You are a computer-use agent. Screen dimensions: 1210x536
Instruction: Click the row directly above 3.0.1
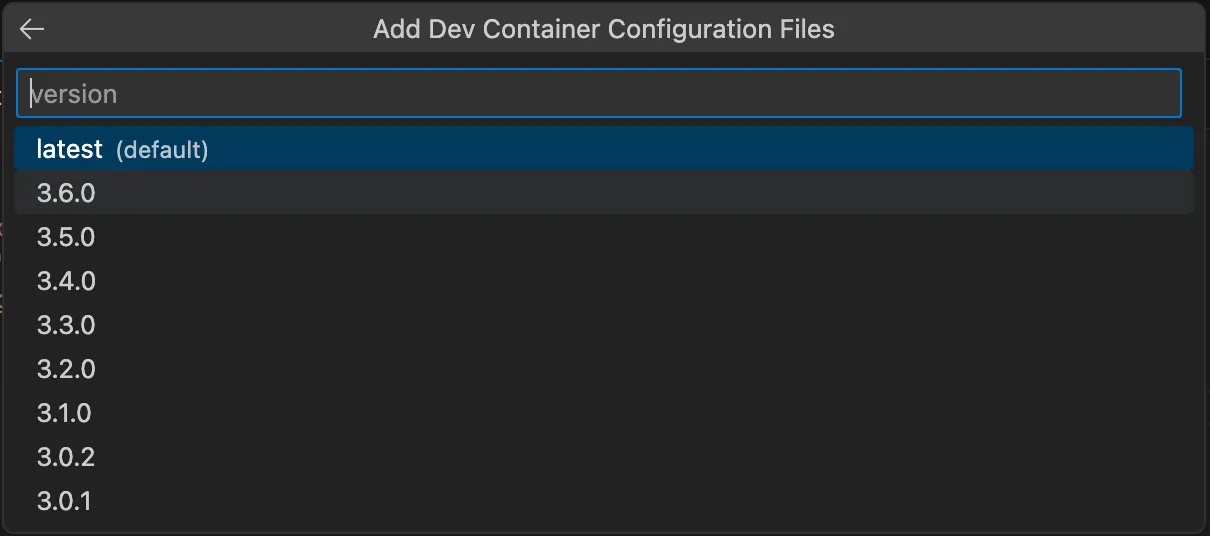coord(603,457)
